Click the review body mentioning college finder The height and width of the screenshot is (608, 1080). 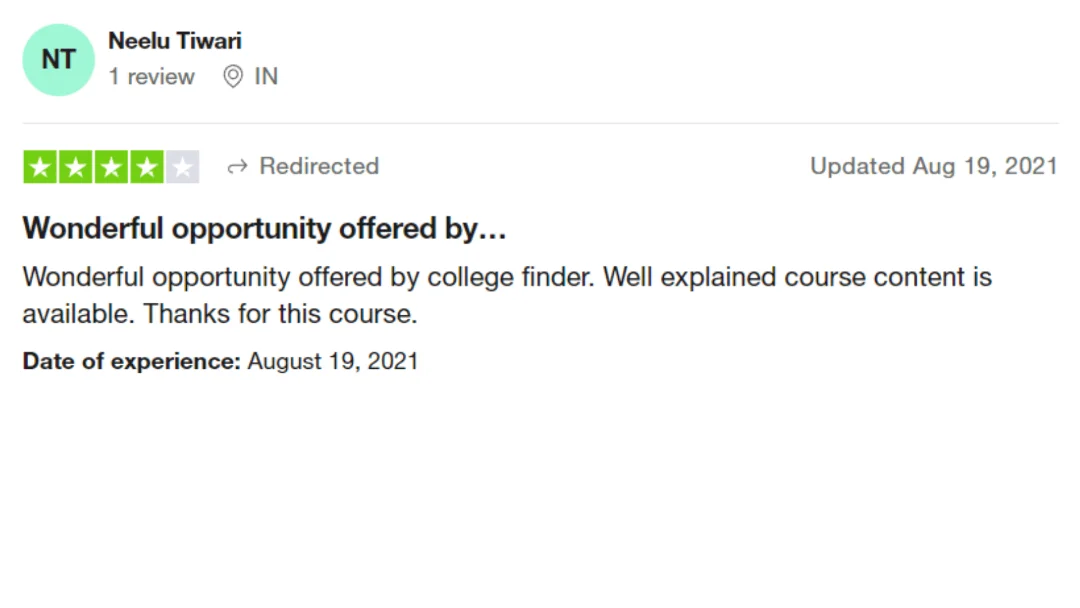[507, 295]
